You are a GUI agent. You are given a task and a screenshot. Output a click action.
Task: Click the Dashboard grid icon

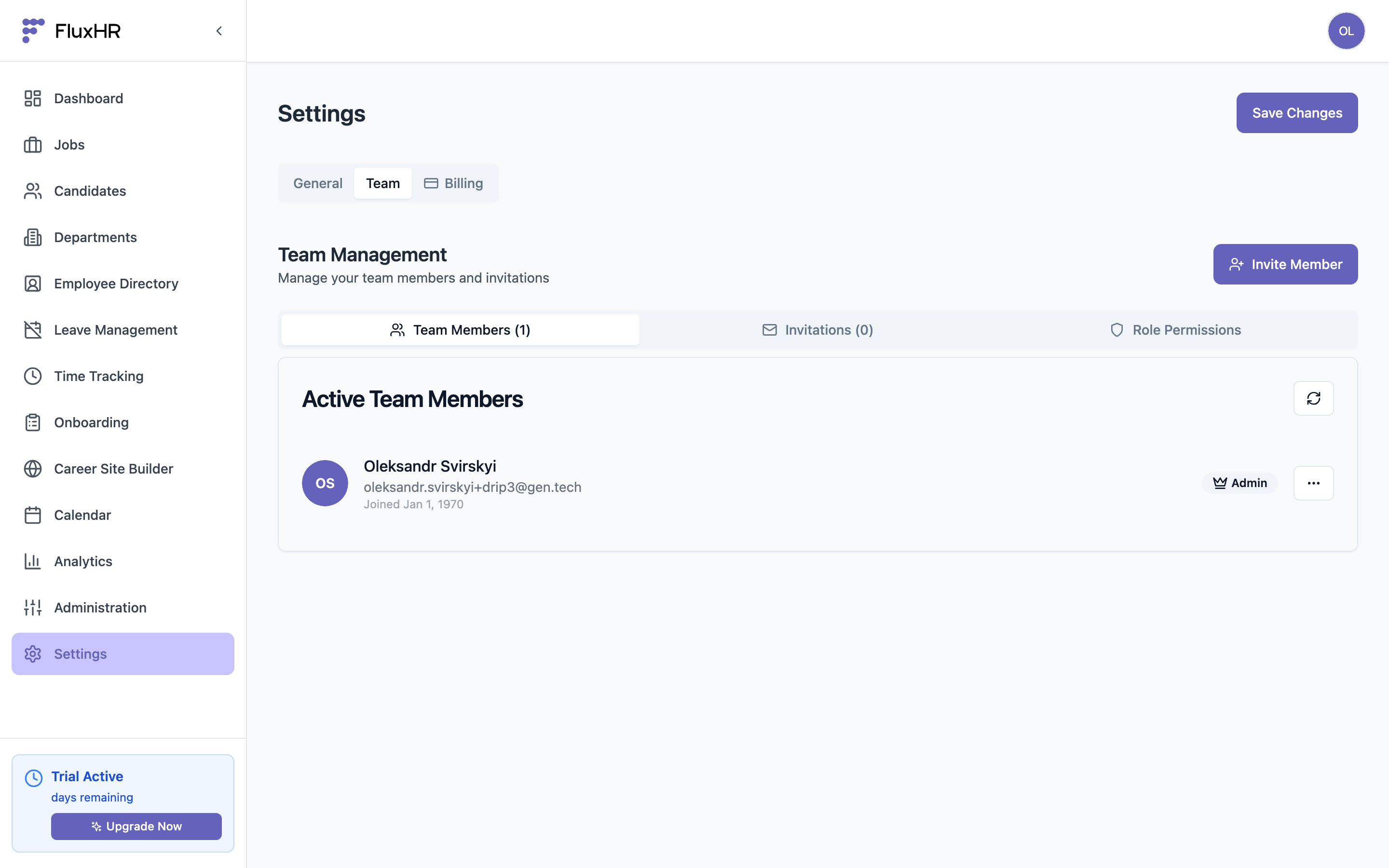point(33,98)
